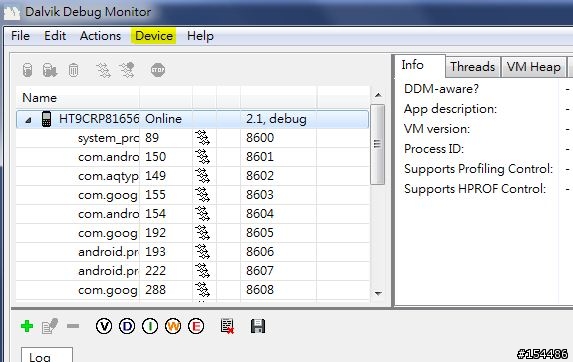Switch to the Info tab
Image resolution: width=573 pixels, height=362 pixels.
[x=420, y=66]
